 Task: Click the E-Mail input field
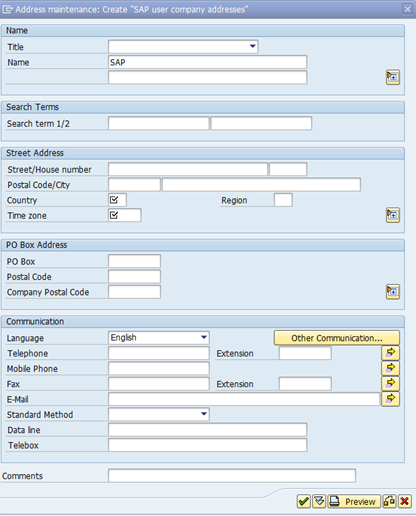point(244,399)
